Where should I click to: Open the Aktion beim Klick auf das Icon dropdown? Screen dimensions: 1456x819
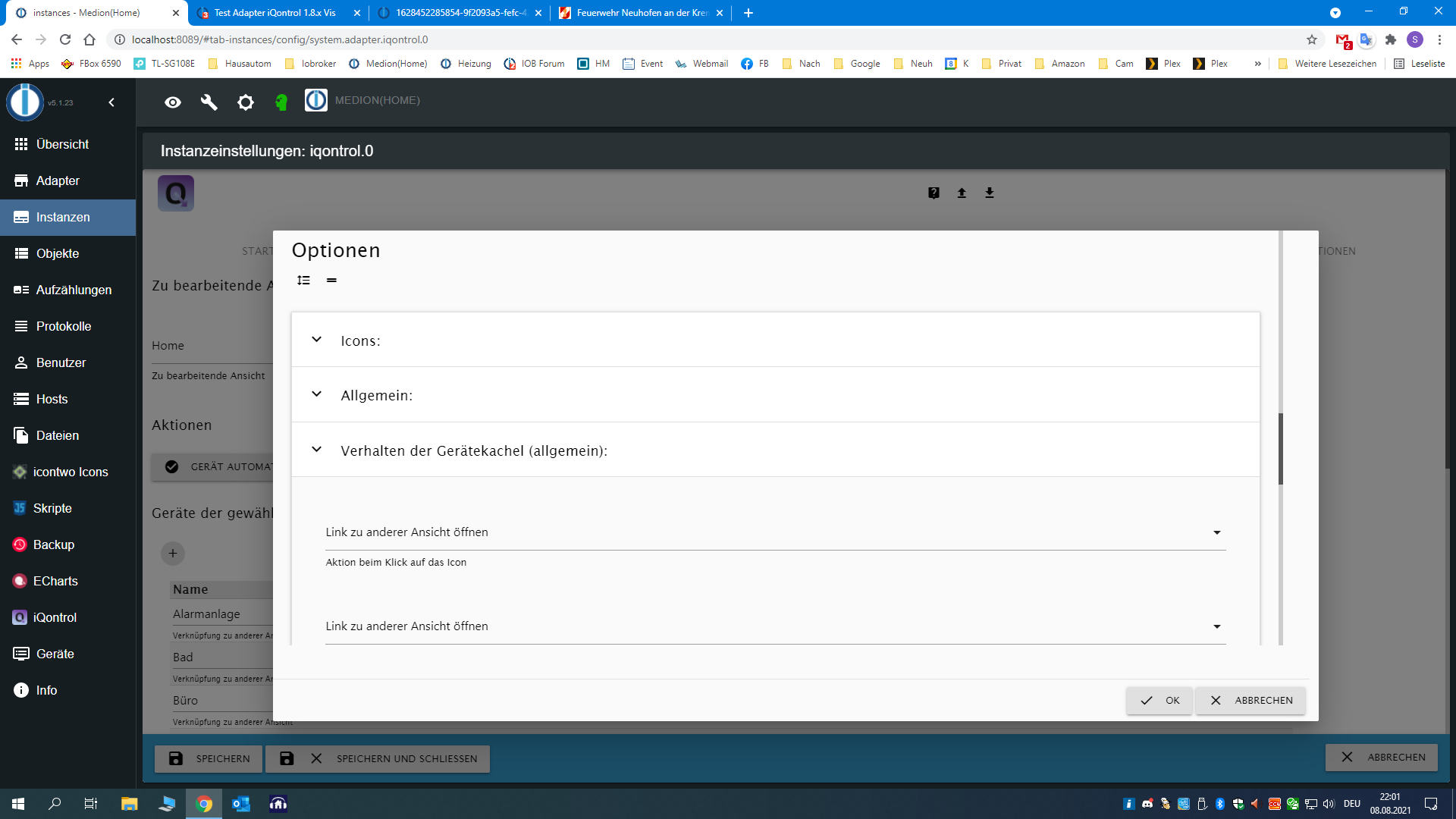(775, 532)
